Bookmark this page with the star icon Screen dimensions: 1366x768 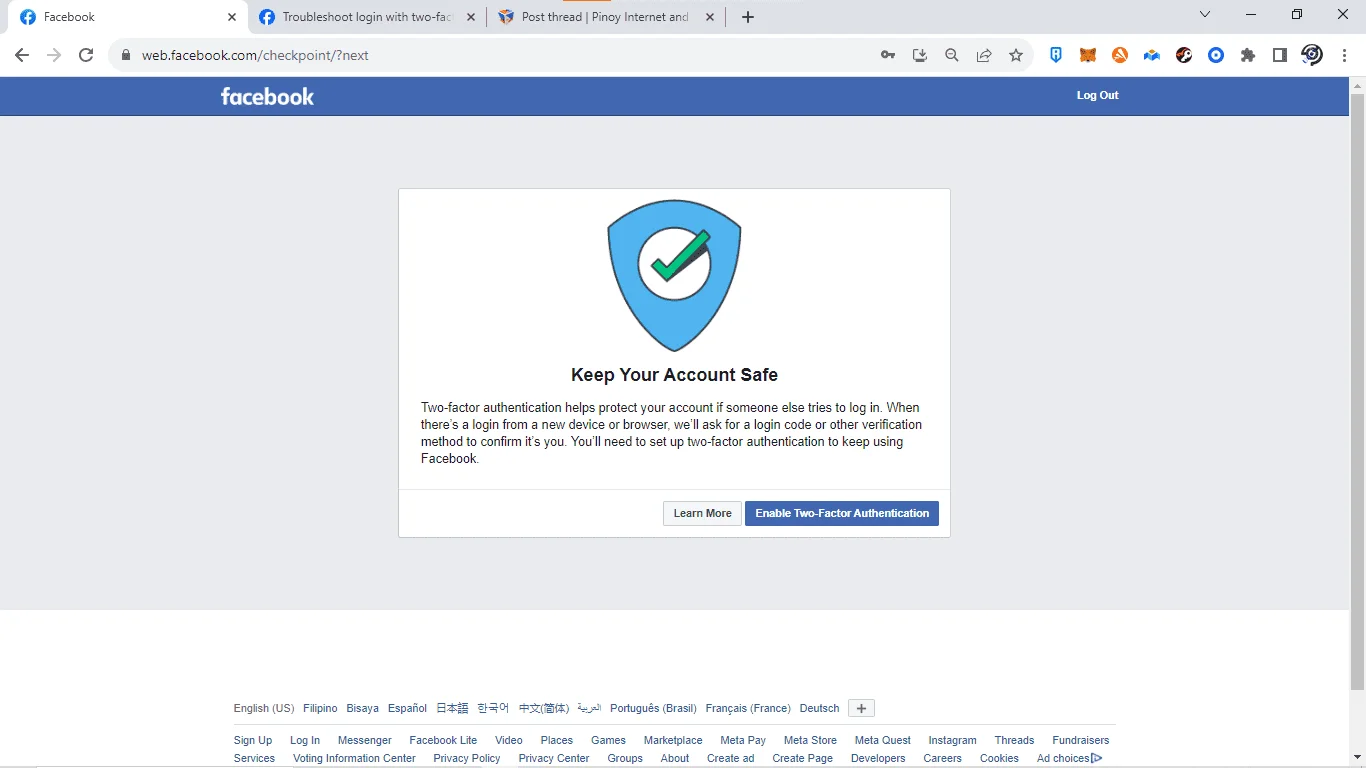pos(1016,55)
